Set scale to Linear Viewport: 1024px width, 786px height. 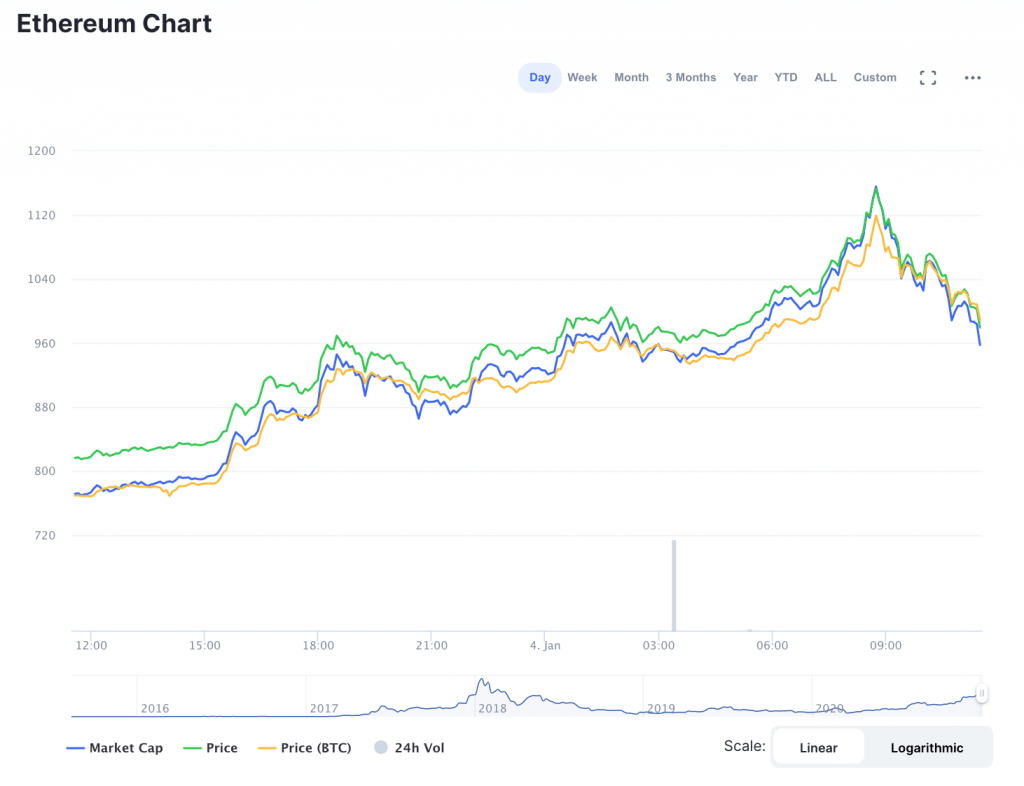coord(818,748)
